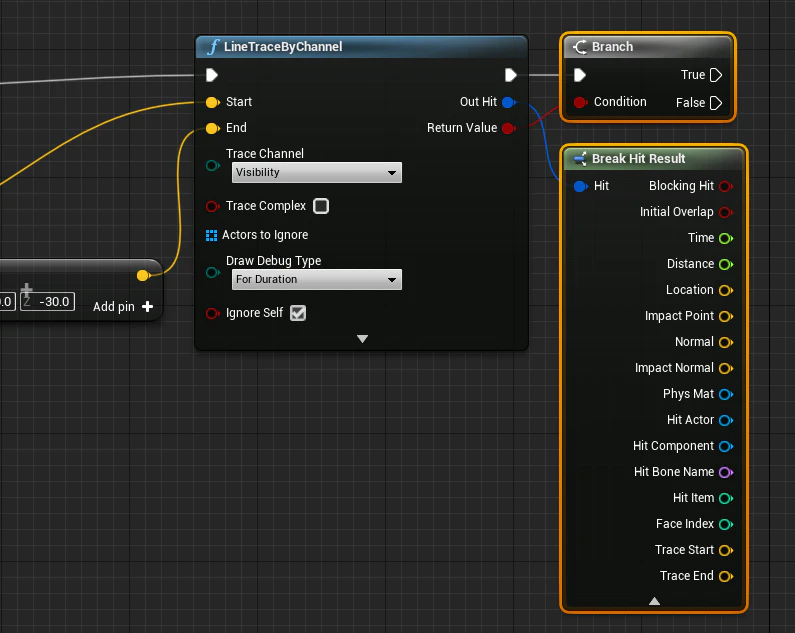Viewport: 795px width, 633px height.
Task: Click the Z value field showing -30.0
Action: tap(48, 302)
